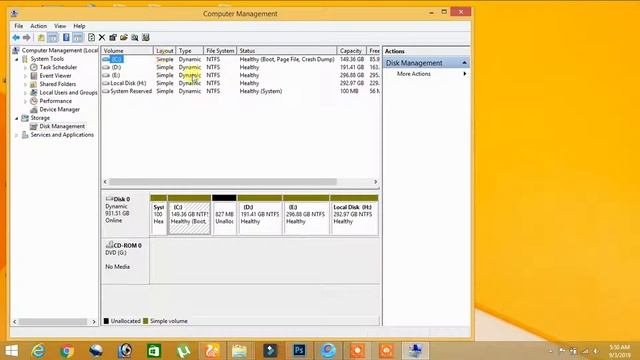Screen dimensions: 640x360
Task: Open the Help menu
Action: click(79, 26)
